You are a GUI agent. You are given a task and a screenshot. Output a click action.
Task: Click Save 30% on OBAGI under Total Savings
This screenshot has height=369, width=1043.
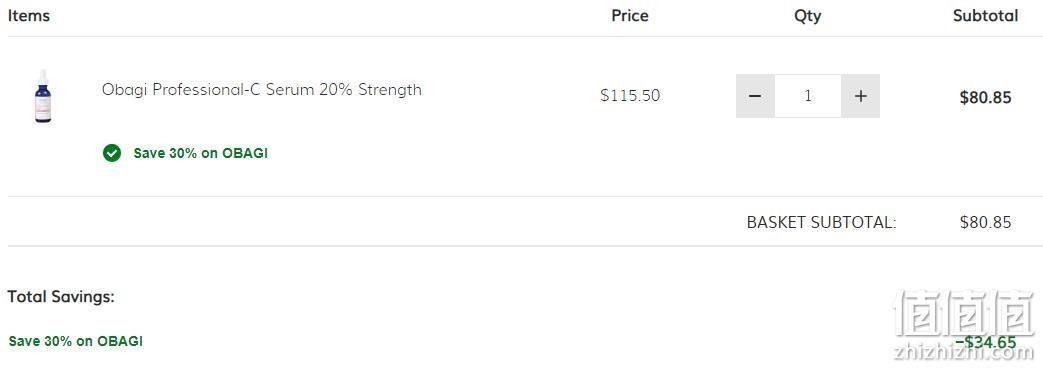[x=76, y=342]
